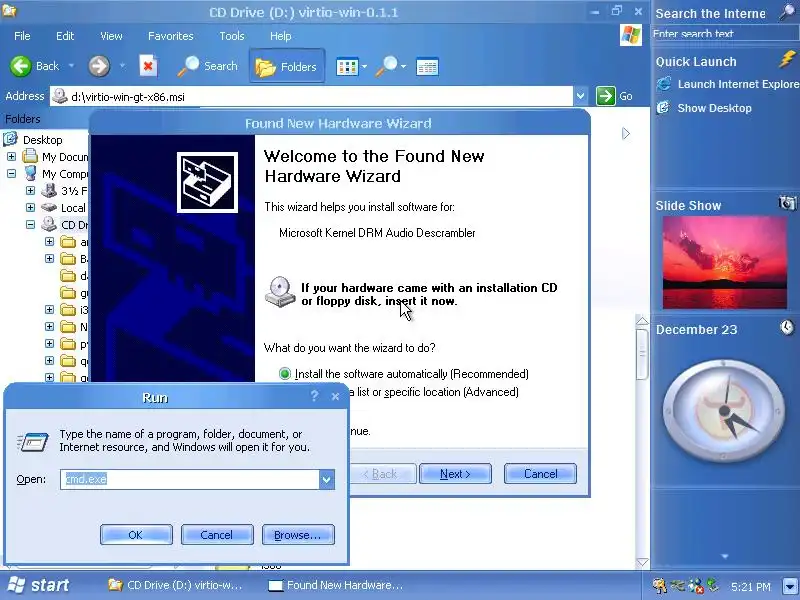The image size is (800, 600).
Task: Open the File menu
Action: pos(22,36)
